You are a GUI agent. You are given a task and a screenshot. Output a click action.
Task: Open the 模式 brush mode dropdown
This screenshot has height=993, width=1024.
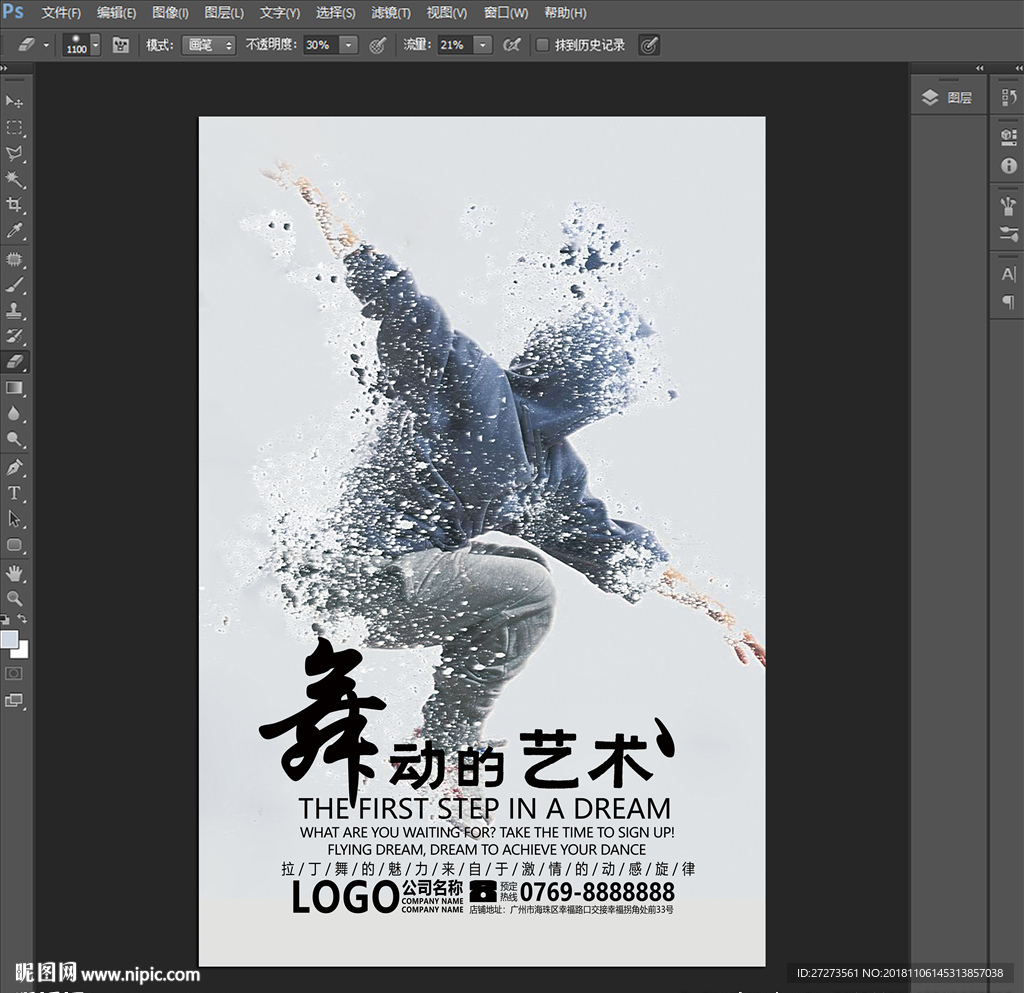(208, 45)
